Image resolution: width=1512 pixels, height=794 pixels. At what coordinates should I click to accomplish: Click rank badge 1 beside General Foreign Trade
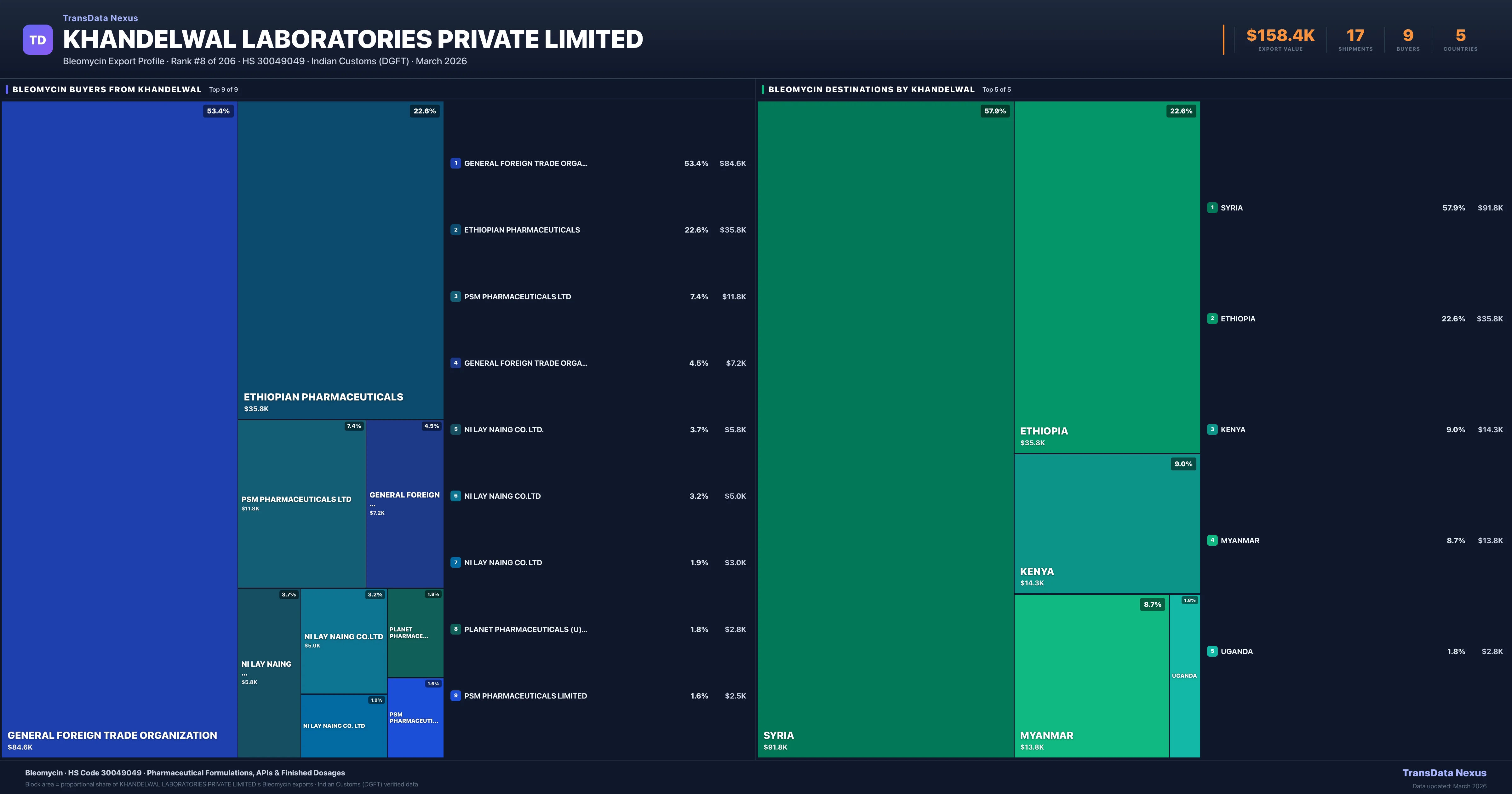455,163
